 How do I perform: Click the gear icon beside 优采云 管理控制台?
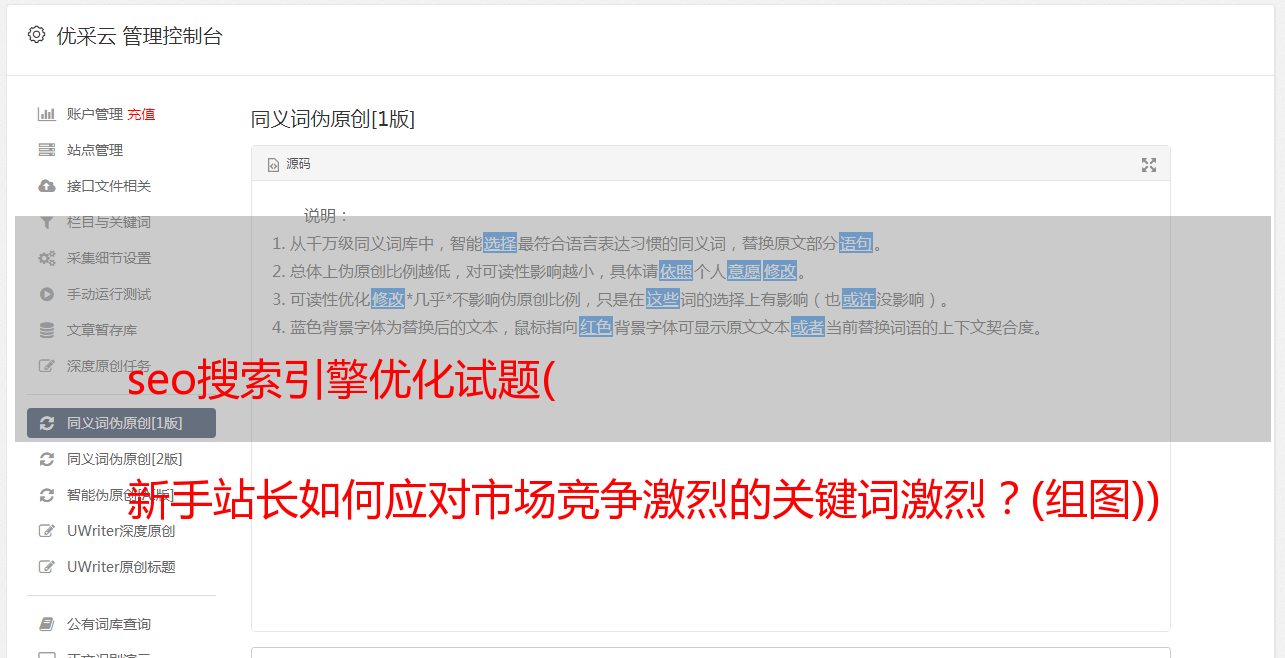[37, 35]
